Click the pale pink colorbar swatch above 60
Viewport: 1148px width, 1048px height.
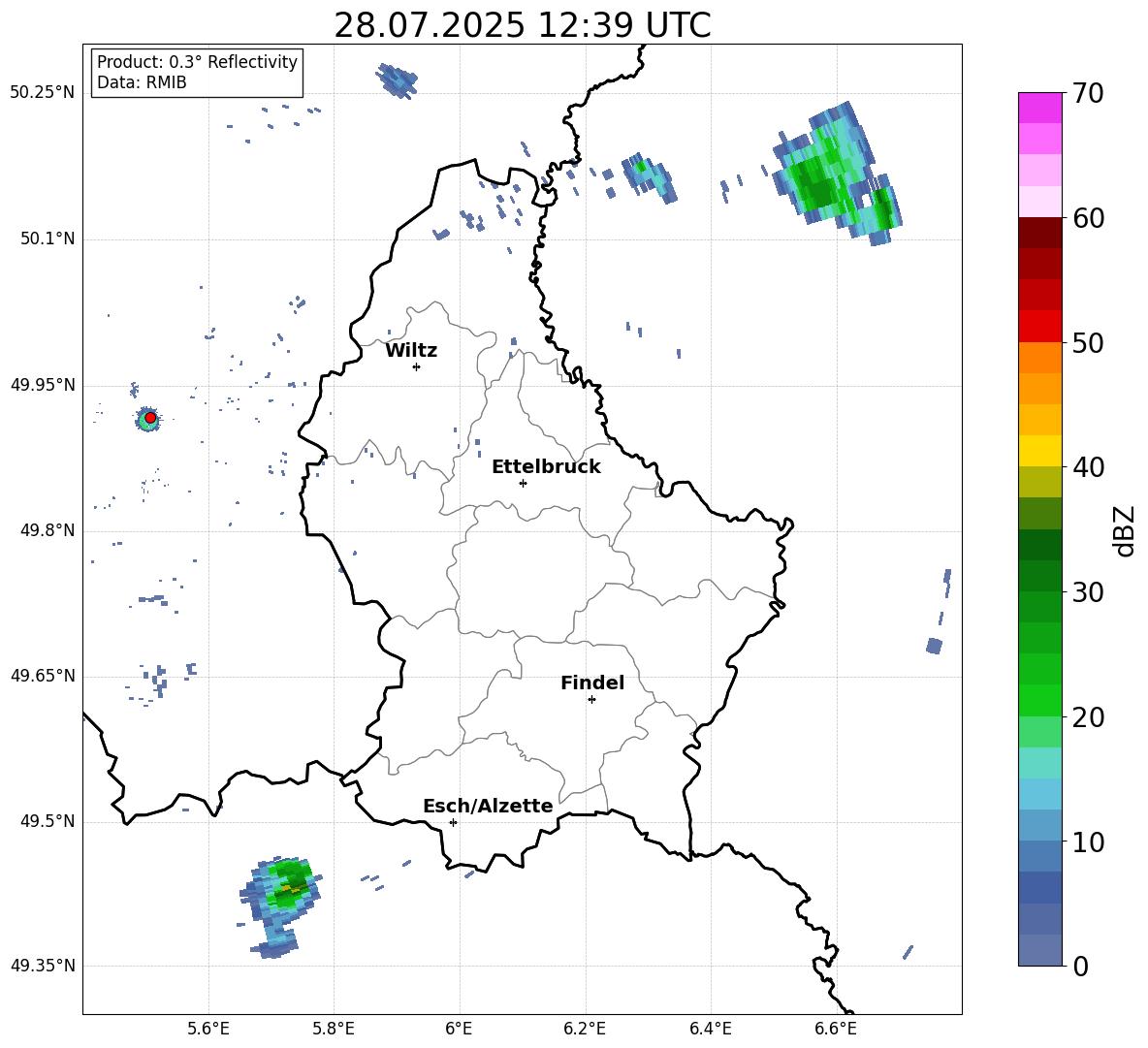pyautogui.click(x=1039, y=202)
